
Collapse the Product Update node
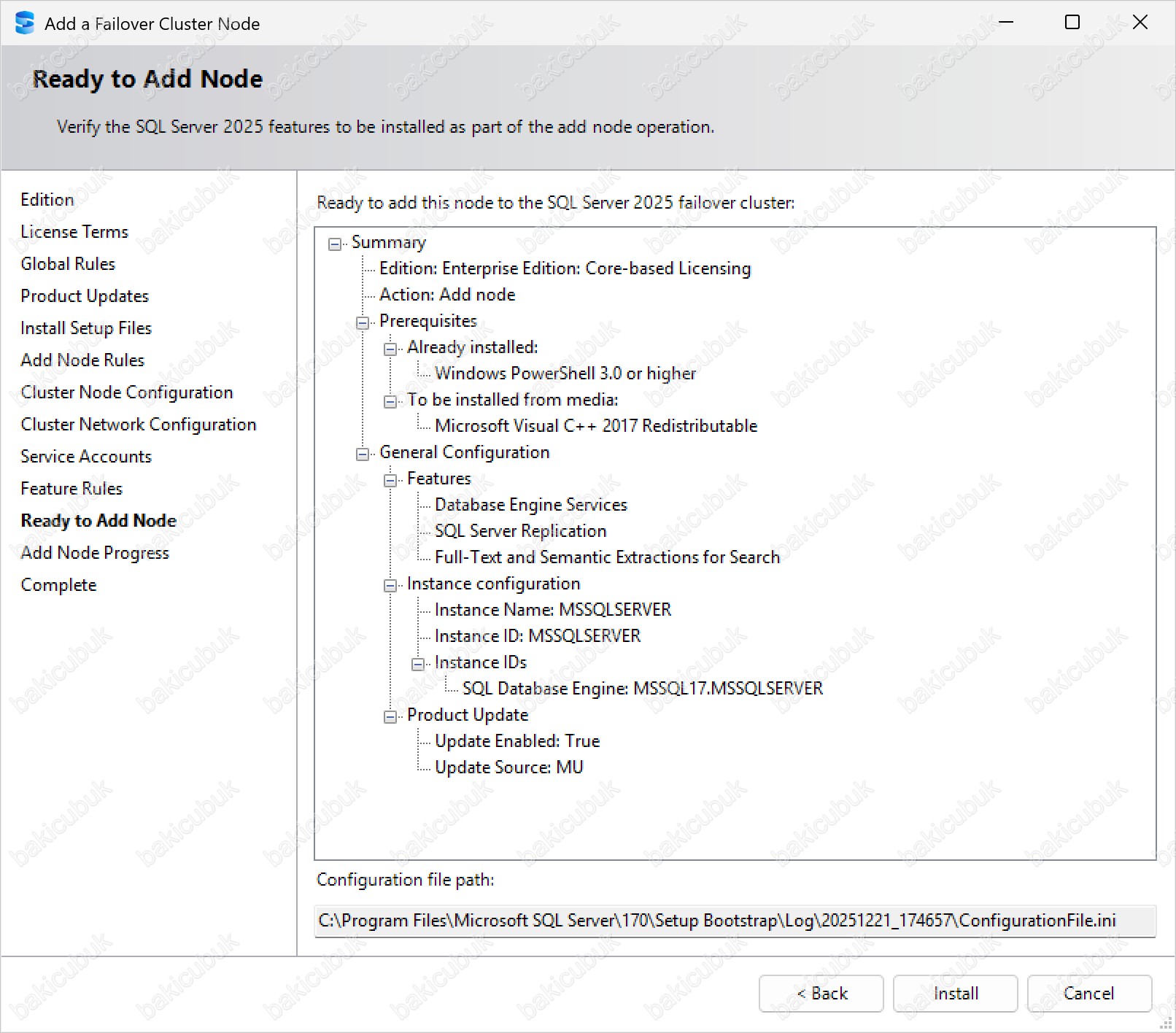pos(390,716)
